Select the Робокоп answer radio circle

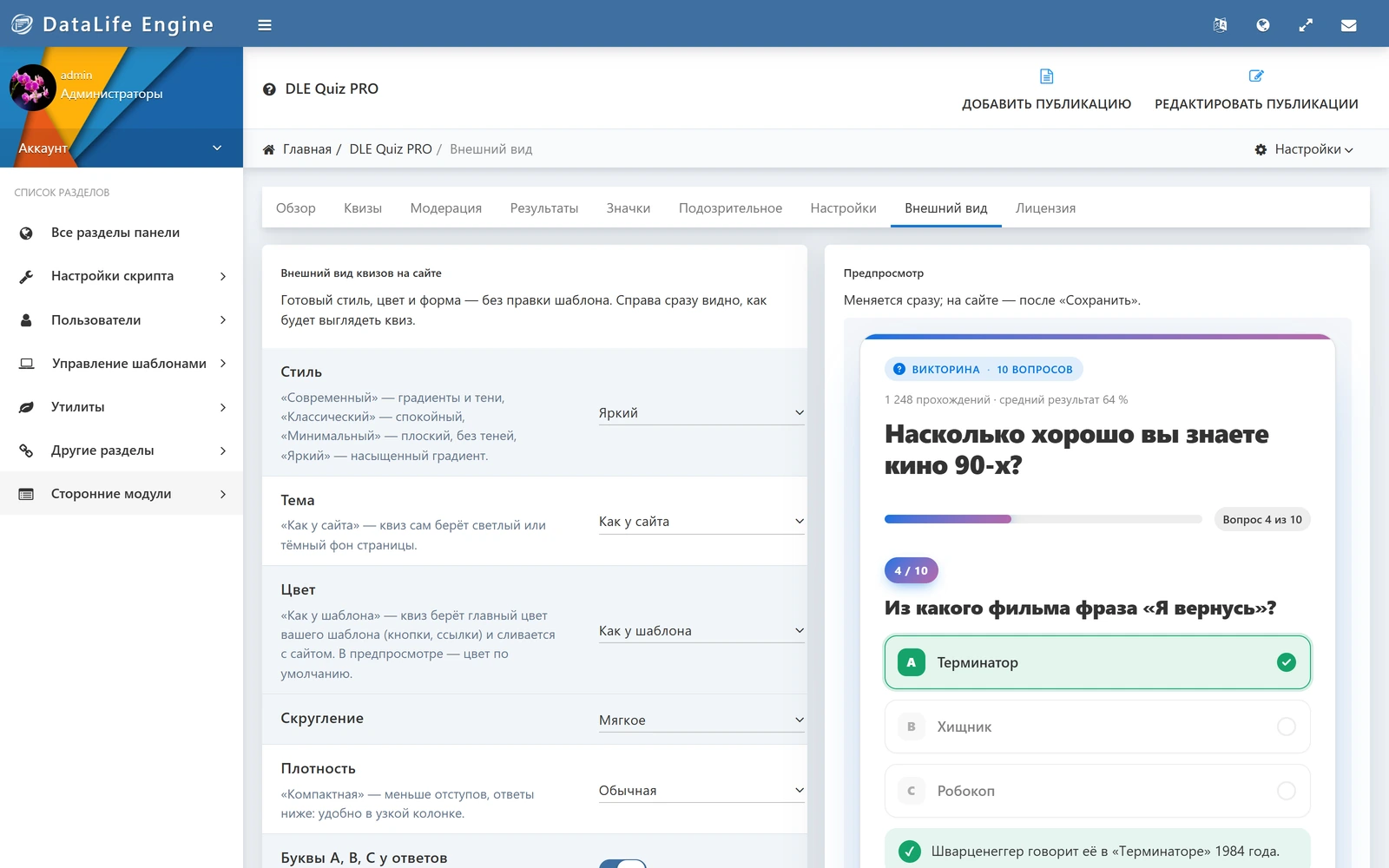coord(1287,791)
